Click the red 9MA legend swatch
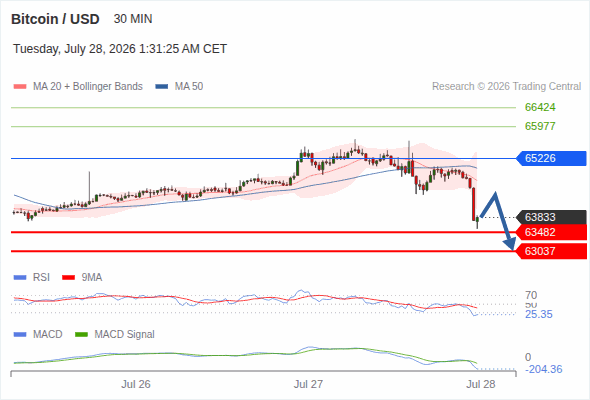The height and width of the screenshot is (400, 590). click(x=68, y=278)
